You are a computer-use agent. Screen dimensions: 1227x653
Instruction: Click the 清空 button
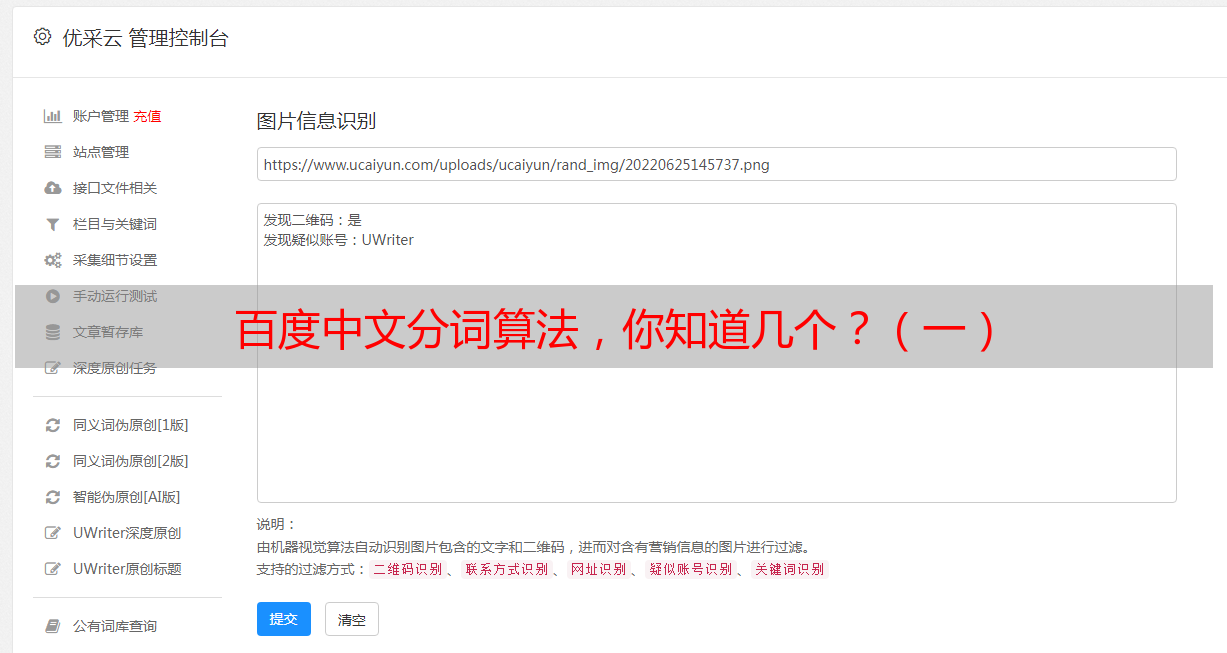pos(352,619)
